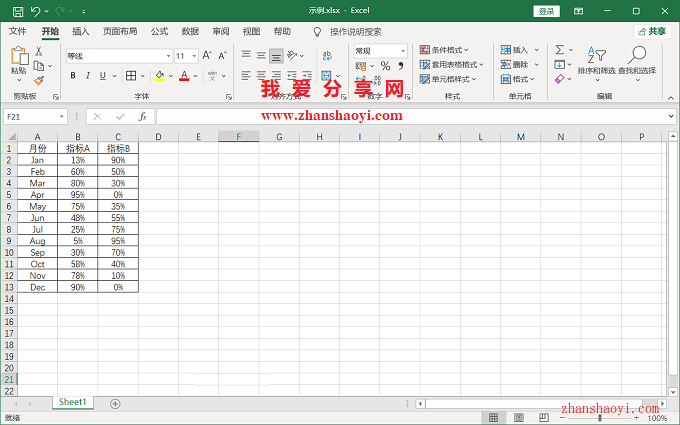Open Find and Select magnifier
The height and width of the screenshot is (425, 680).
click(637, 63)
